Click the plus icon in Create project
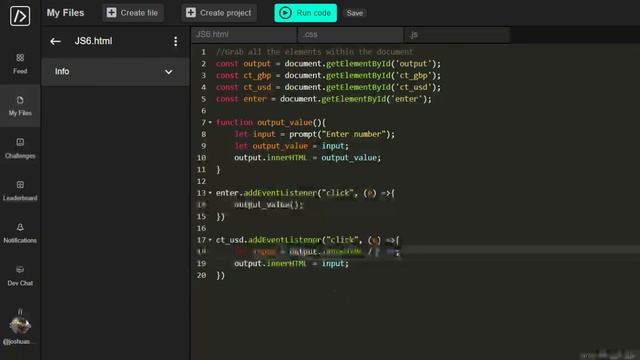The width and height of the screenshot is (640, 360). (x=191, y=13)
